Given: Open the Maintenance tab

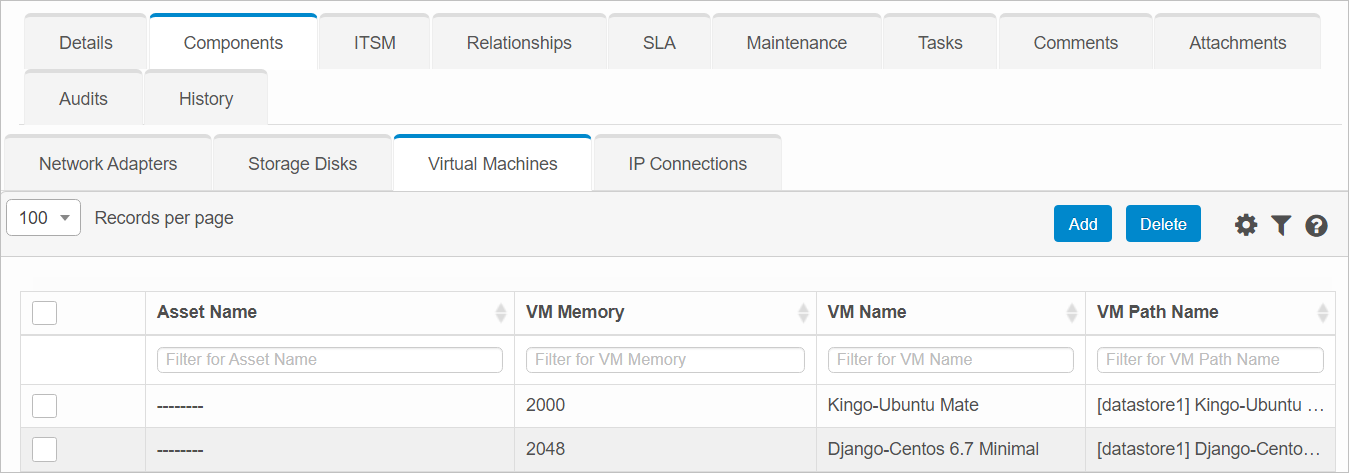Looking at the screenshot, I should (796, 43).
